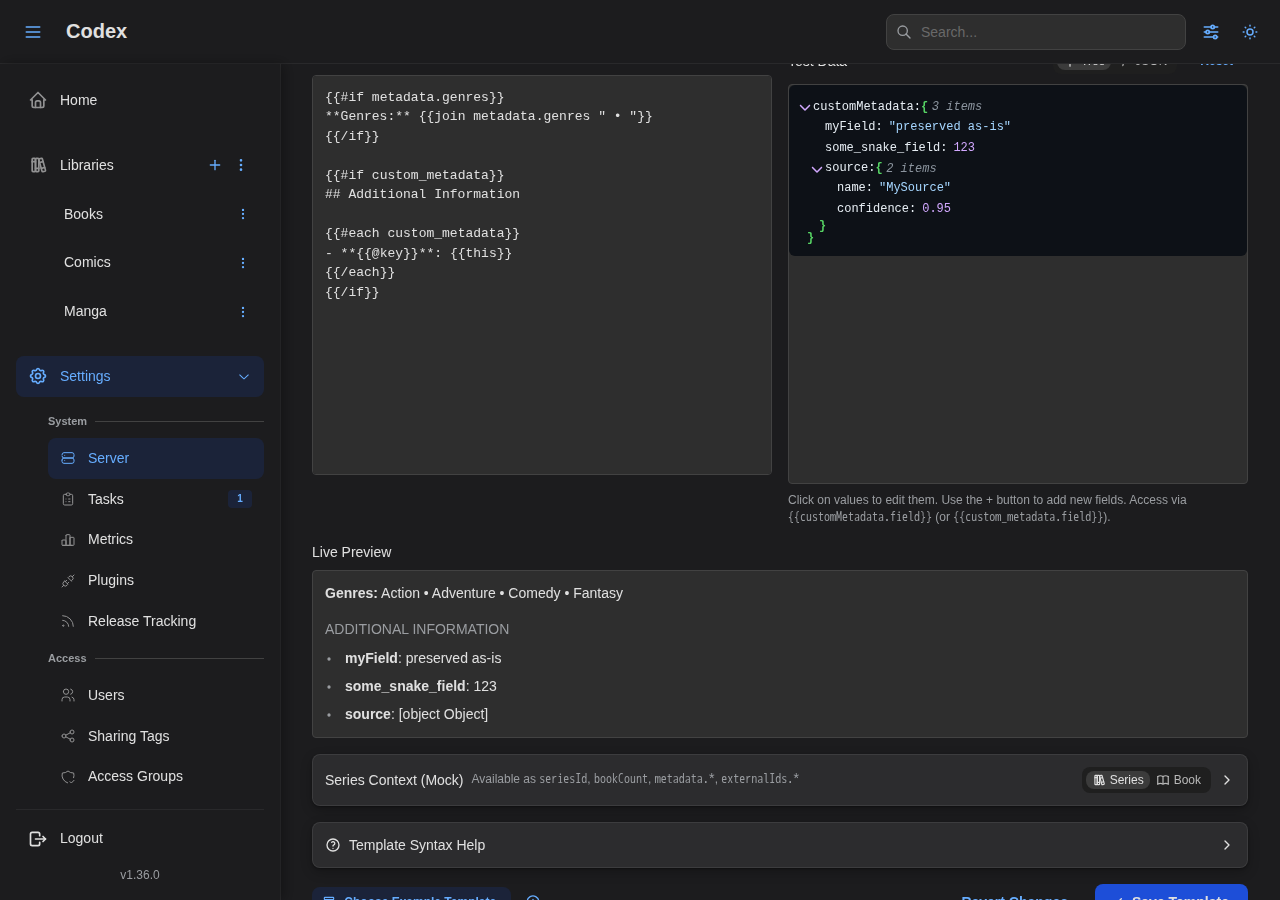Collapse the source JSON node

pos(817,169)
